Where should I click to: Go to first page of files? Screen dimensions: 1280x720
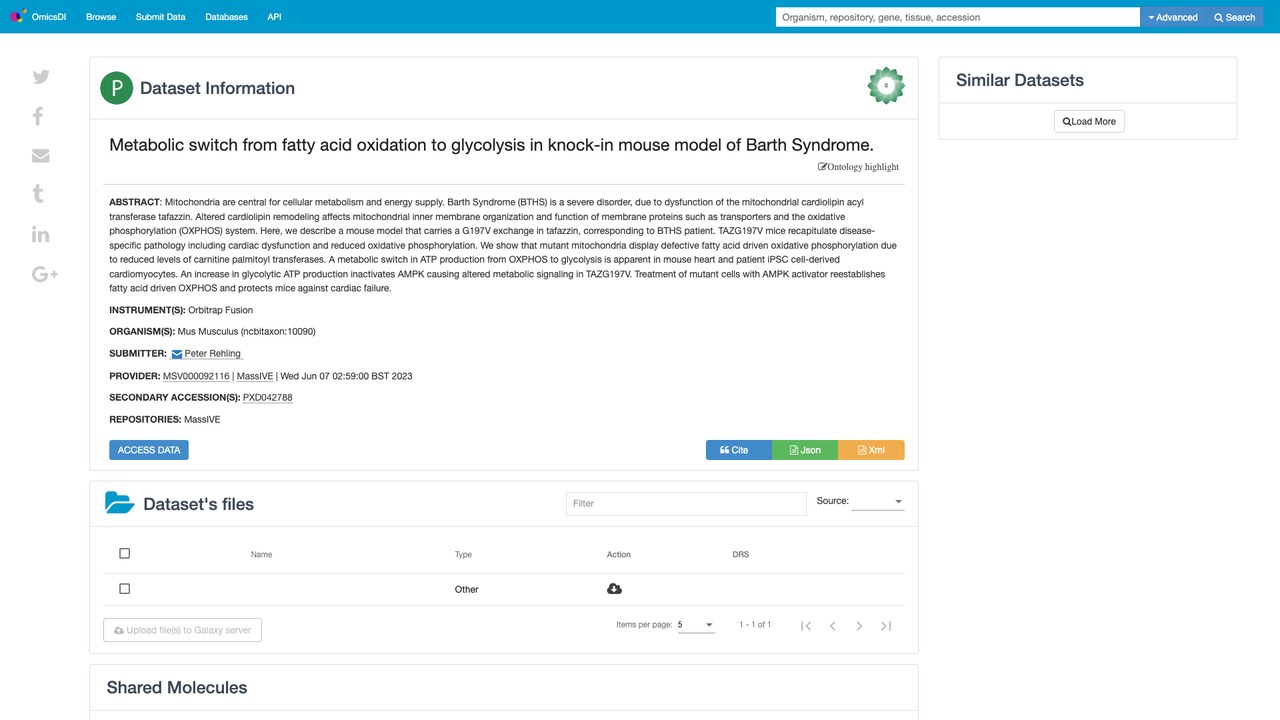point(806,626)
